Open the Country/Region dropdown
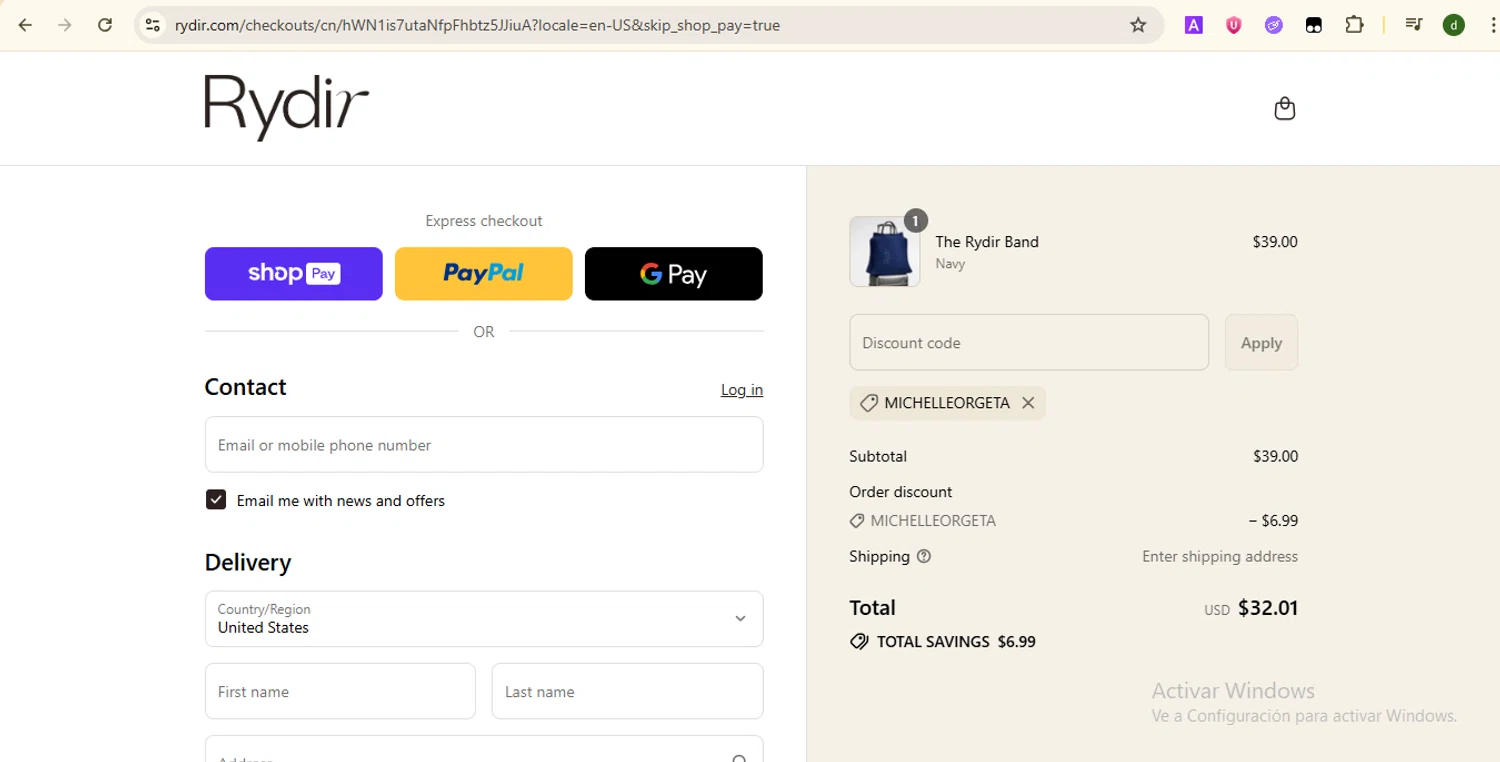1500x762 pixels. click(x=484, y=619)
